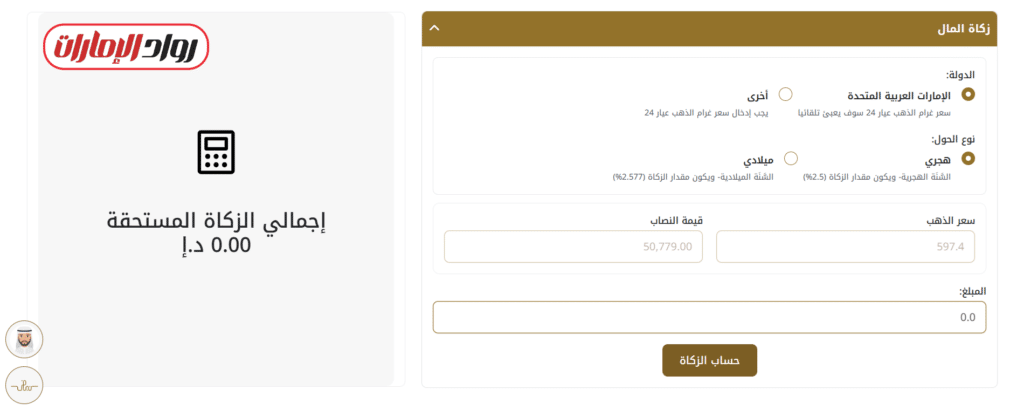Open the Emirati avatar assistant icon

click(x=24, y=340)
